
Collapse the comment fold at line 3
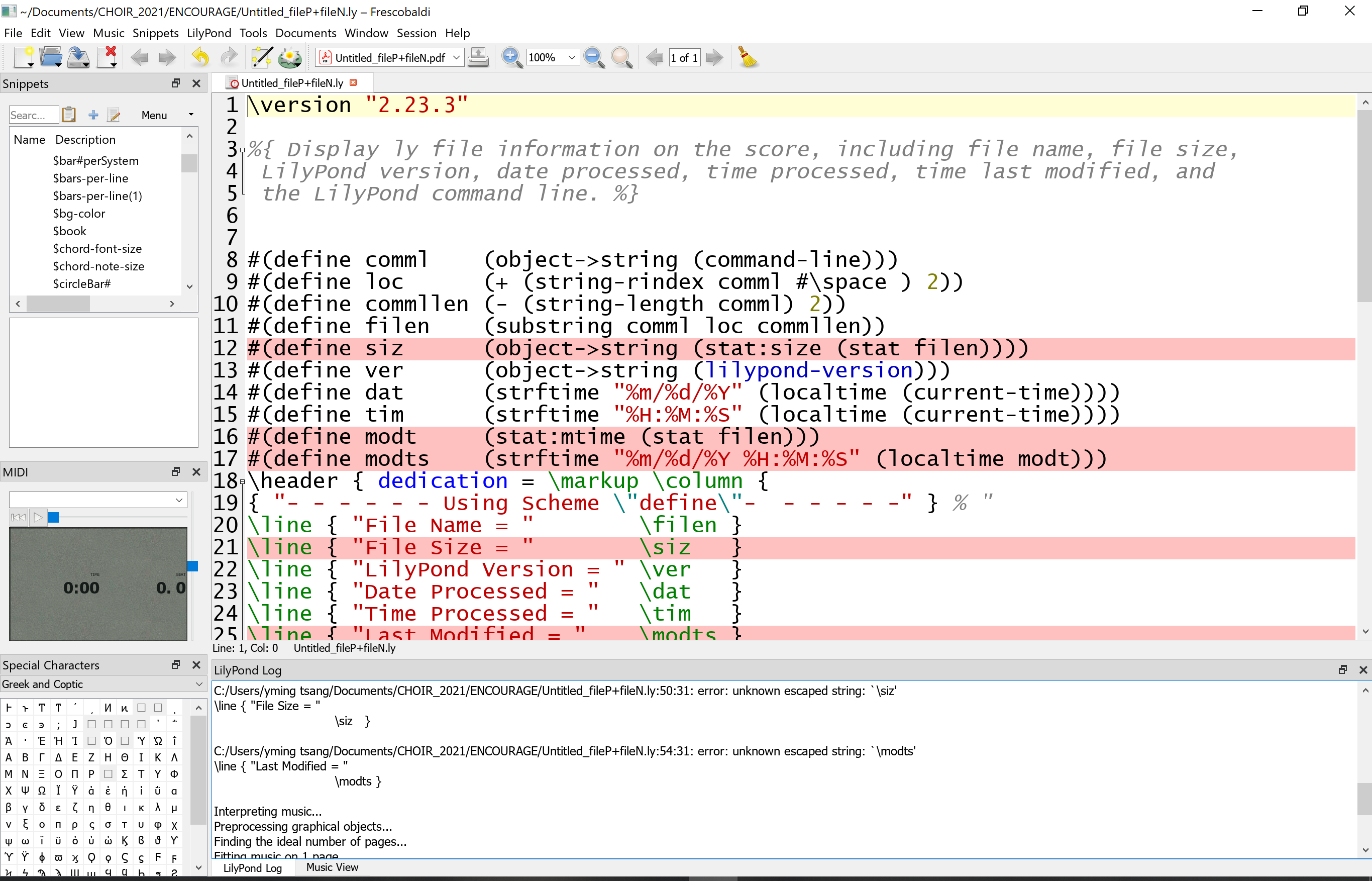243,150
